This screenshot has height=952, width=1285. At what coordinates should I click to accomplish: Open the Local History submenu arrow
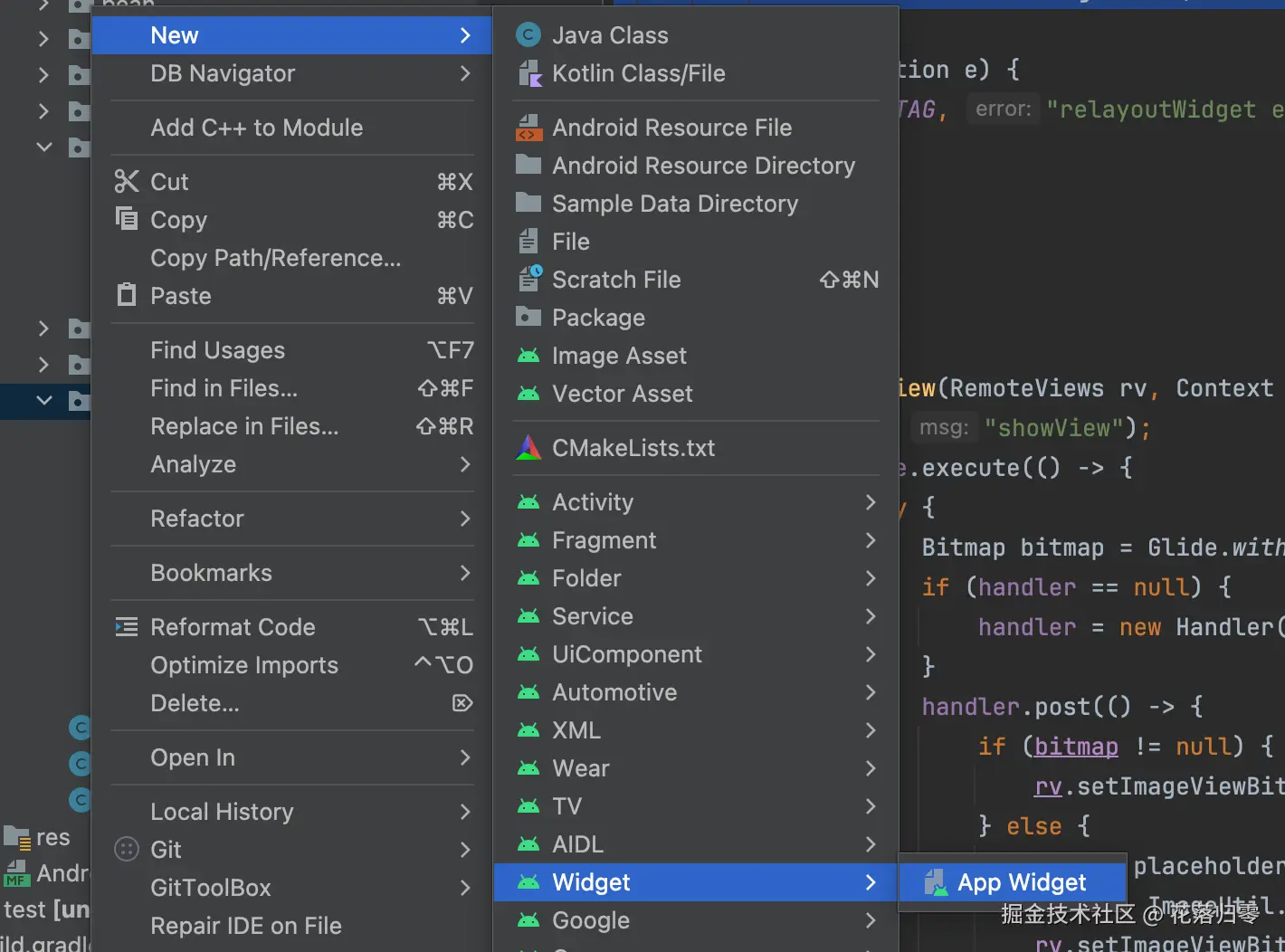(x=465, y=812)
